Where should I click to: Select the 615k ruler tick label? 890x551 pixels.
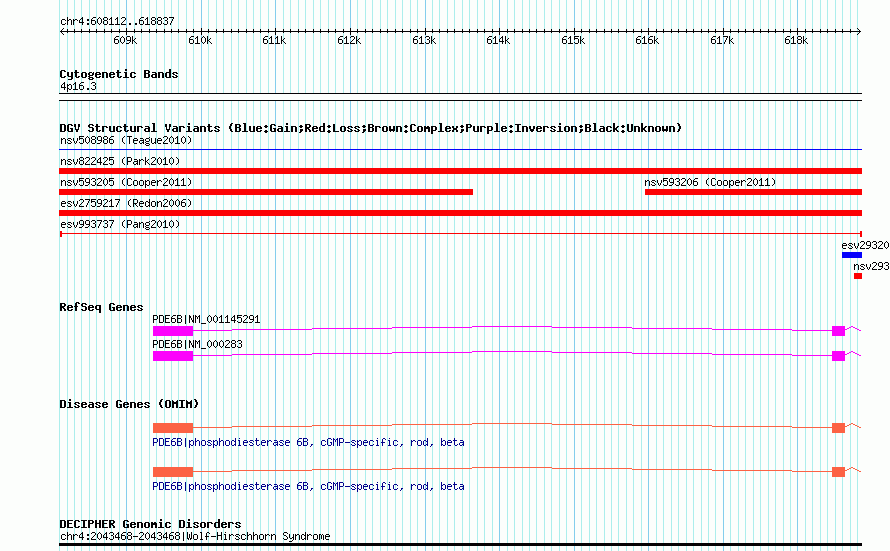[573, 40]
